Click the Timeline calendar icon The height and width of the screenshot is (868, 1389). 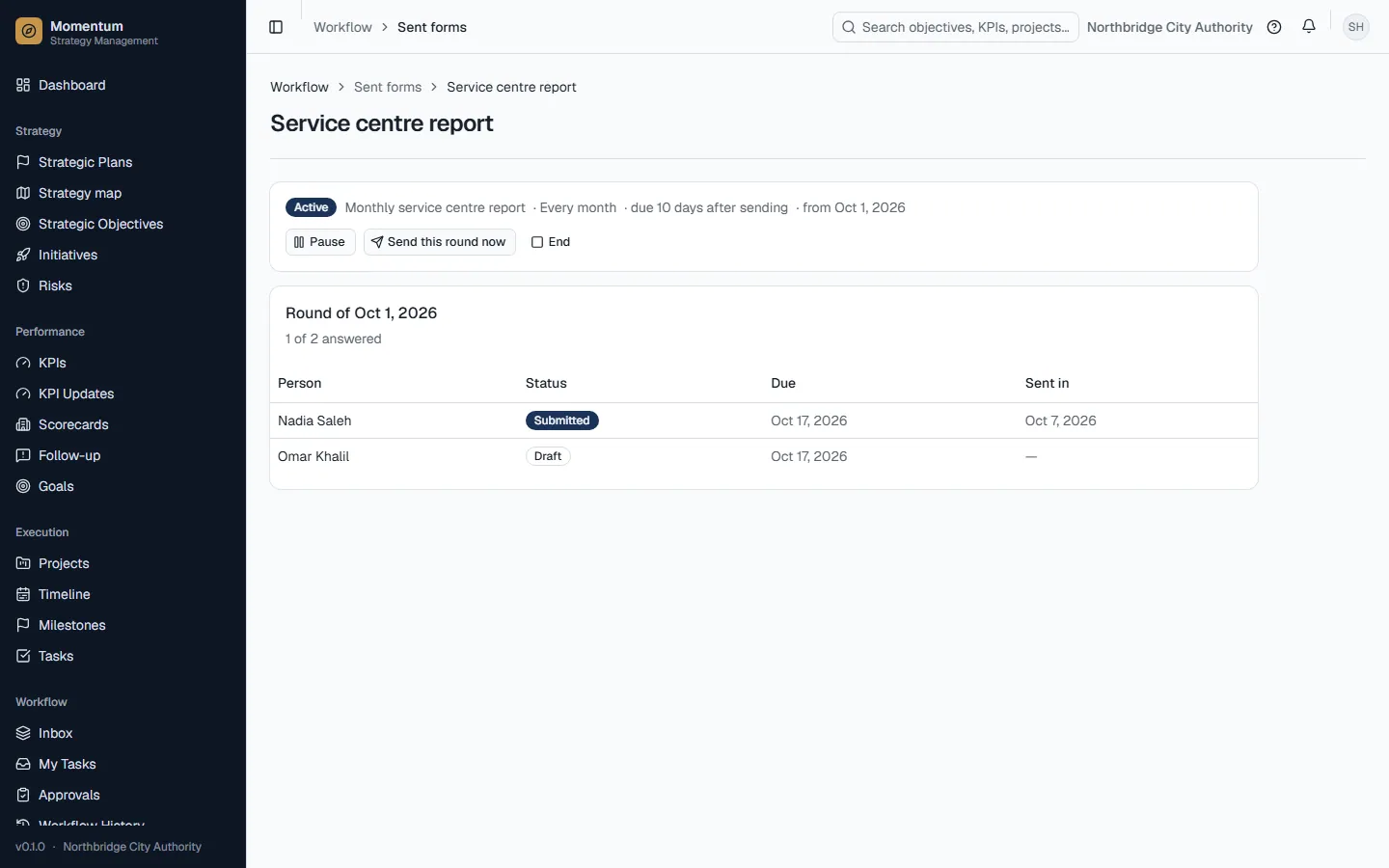(x=23, y=594)
